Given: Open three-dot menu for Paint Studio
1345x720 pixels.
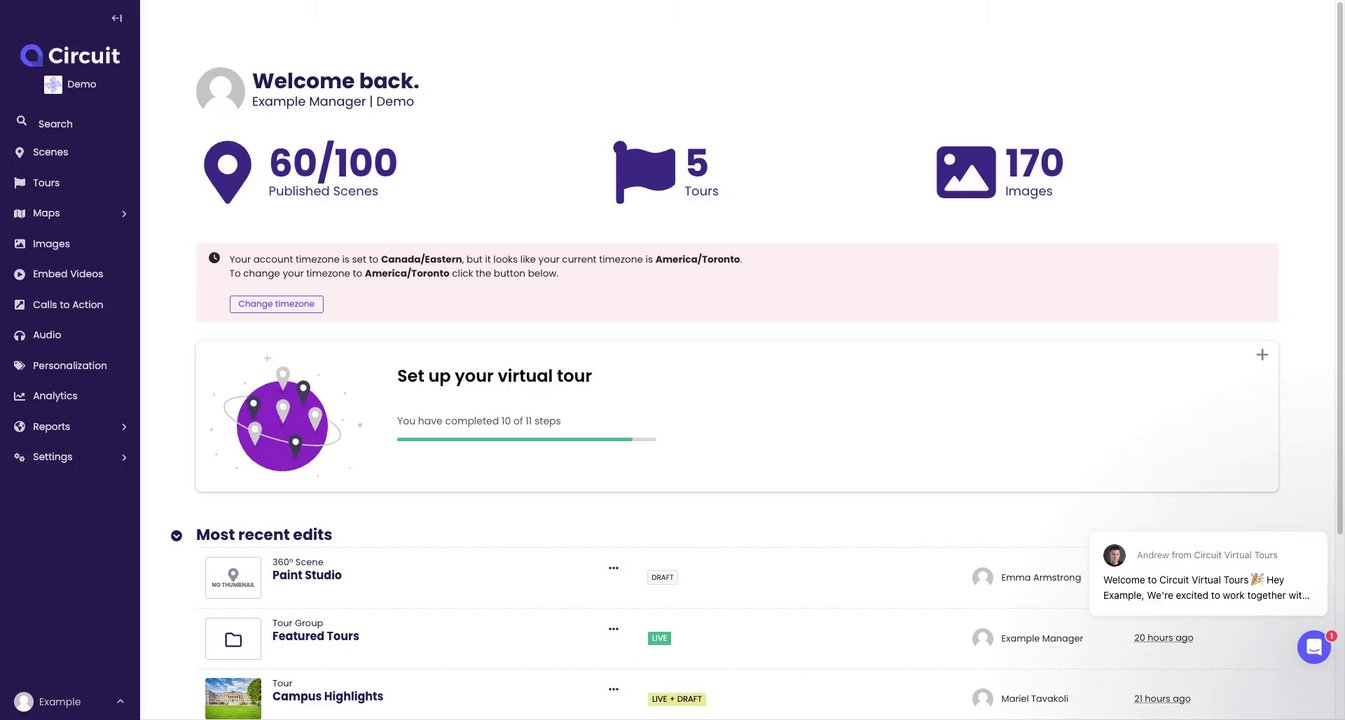Looking at the screenshot, I should [x=613, y=568].
